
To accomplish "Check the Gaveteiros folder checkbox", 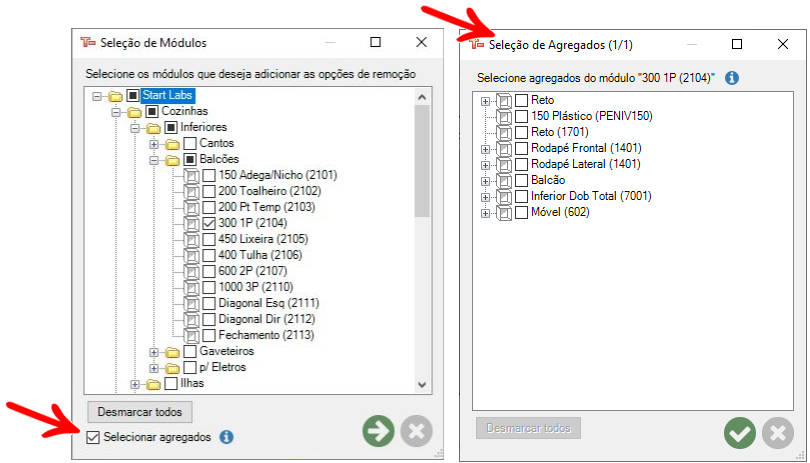I will click(190, 351).
